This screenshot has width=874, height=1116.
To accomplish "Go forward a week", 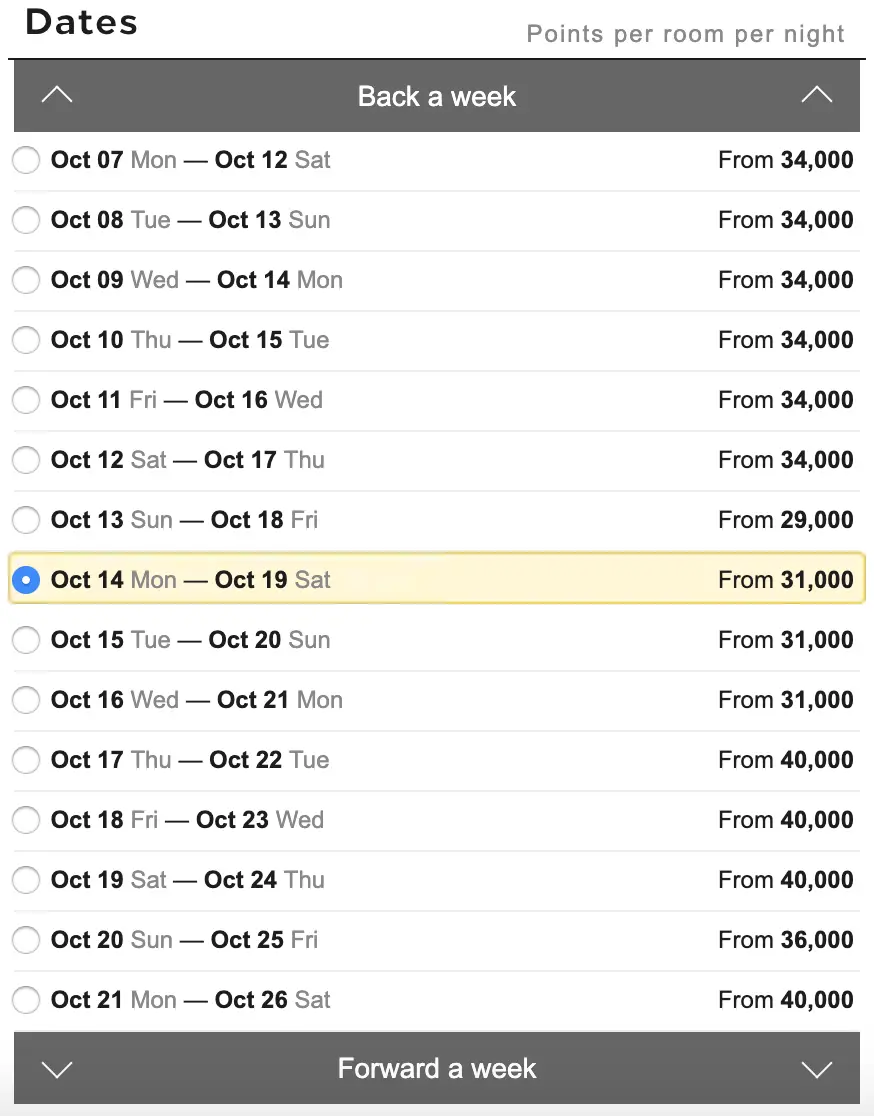I will coord(437,1068).
